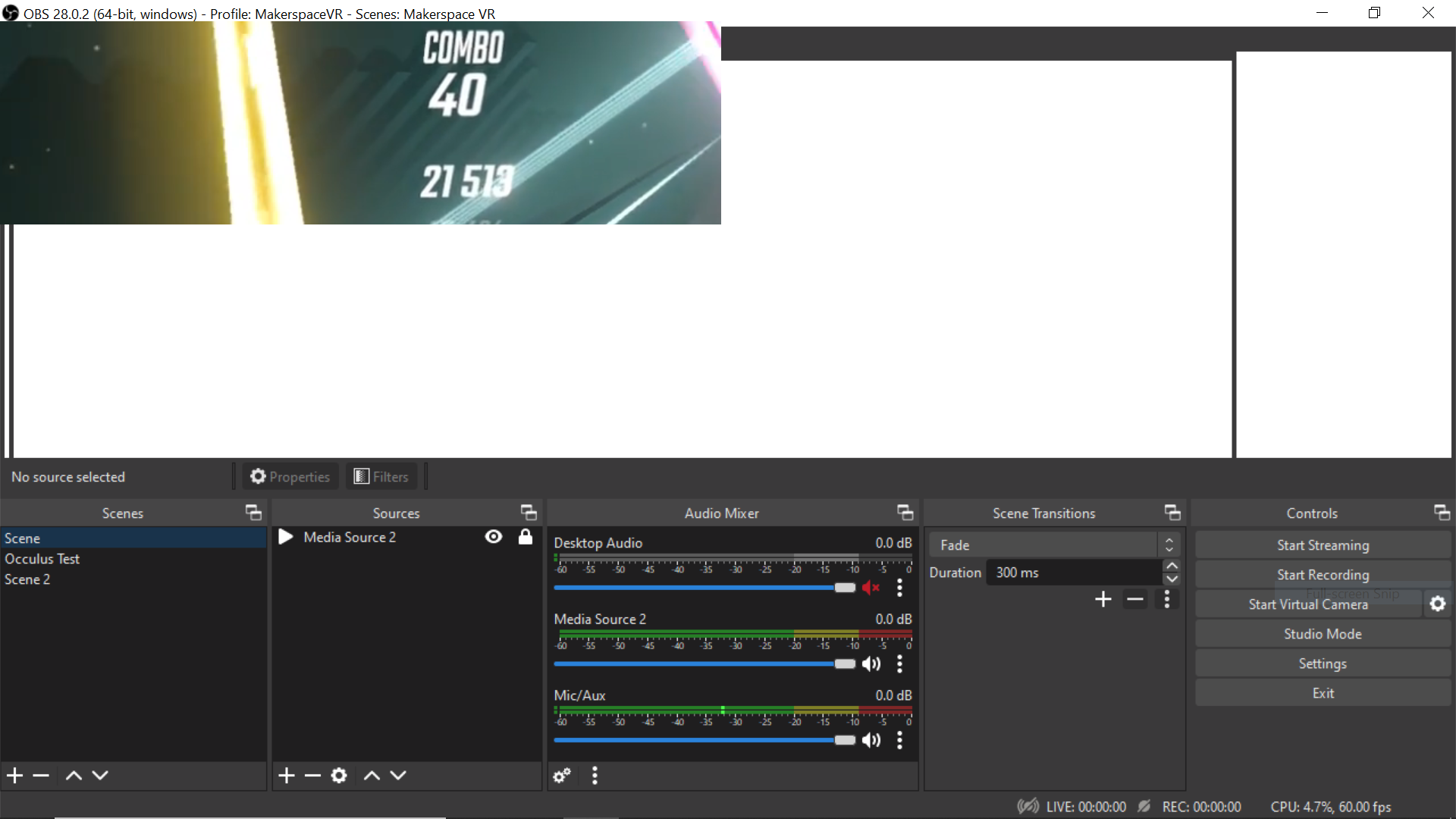Open Virtual Camera configuration gear

click(1438, 604)
